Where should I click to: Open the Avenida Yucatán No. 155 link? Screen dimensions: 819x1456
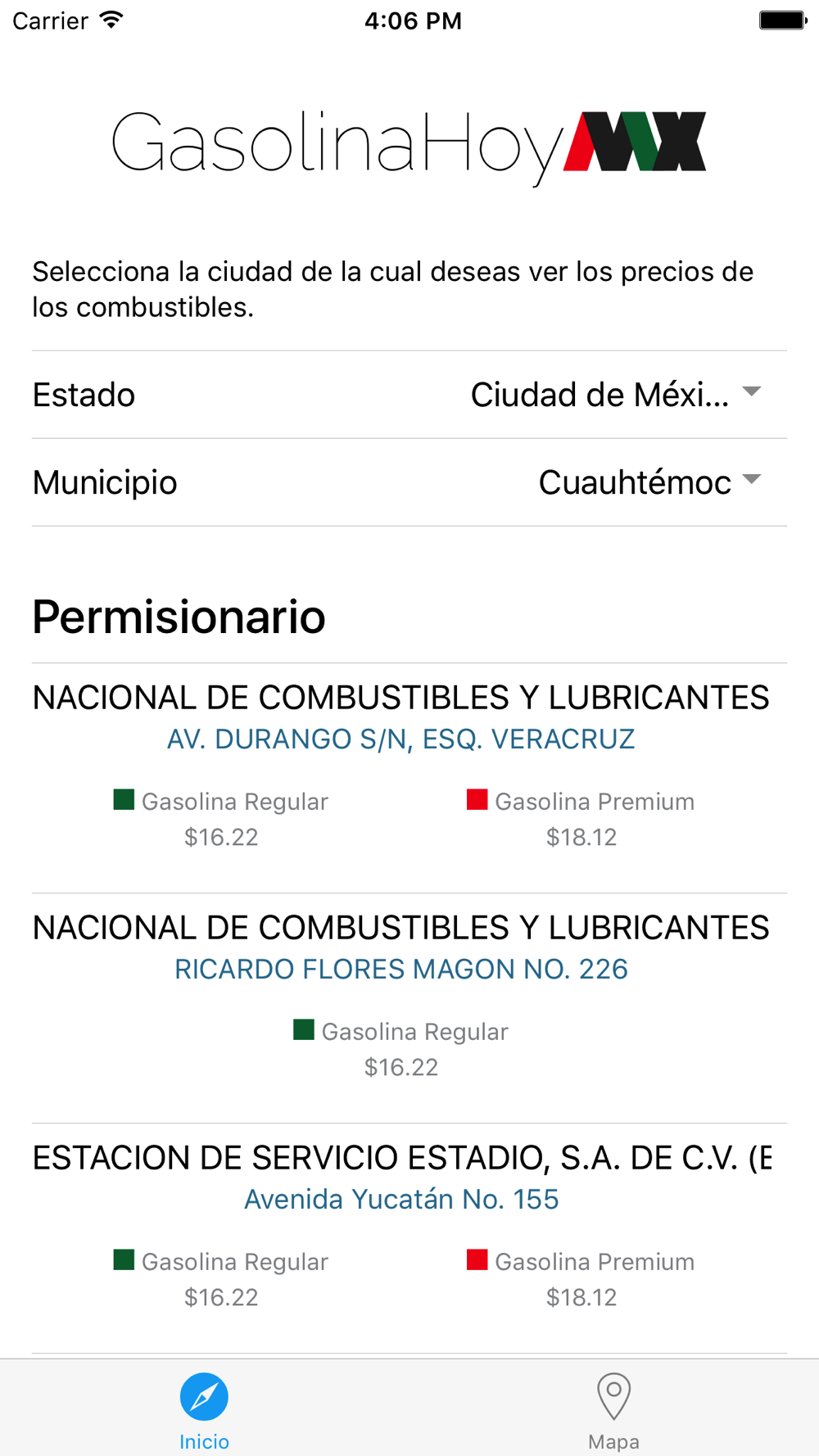click(x=401, y=1199)
